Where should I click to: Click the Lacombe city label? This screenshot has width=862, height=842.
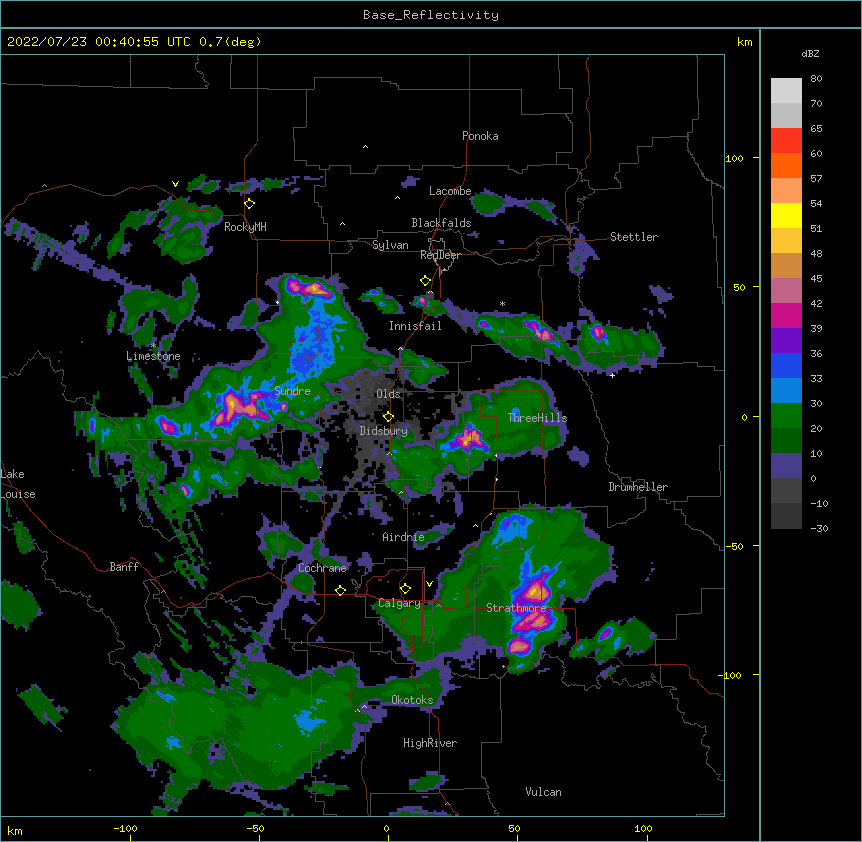pos(450,191)
